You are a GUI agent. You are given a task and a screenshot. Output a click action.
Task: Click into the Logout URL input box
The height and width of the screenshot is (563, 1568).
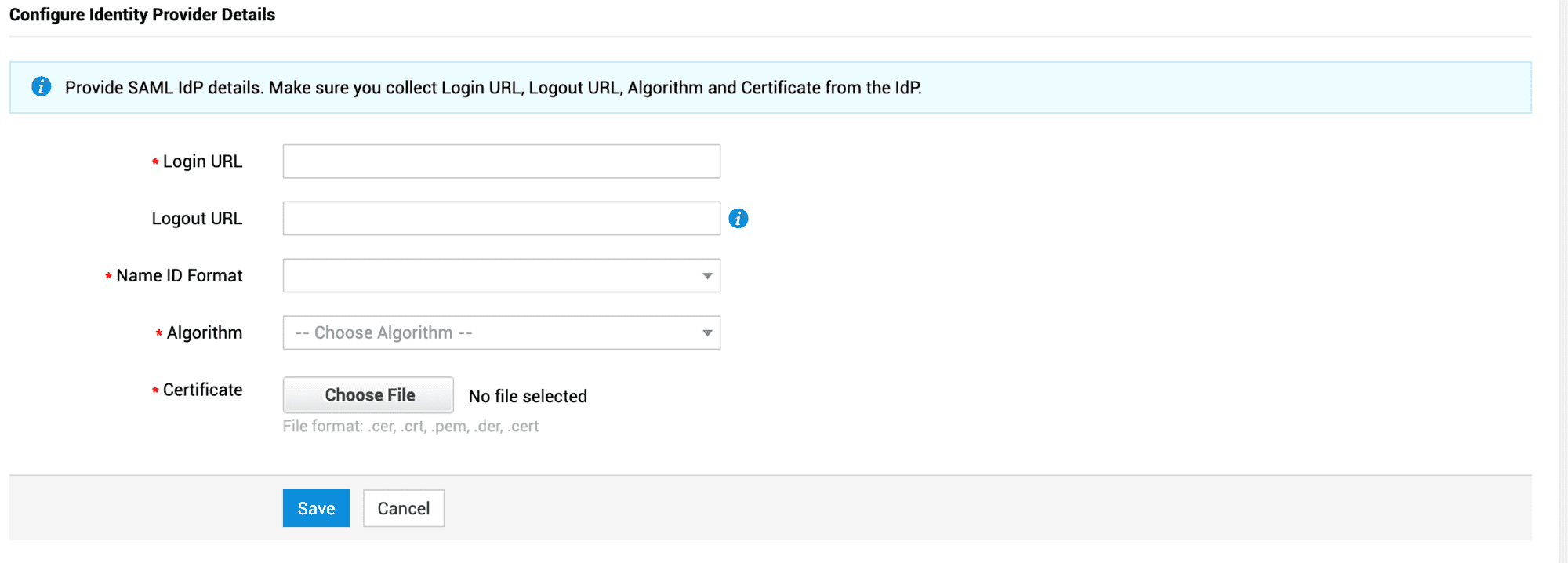pos(501,219)
